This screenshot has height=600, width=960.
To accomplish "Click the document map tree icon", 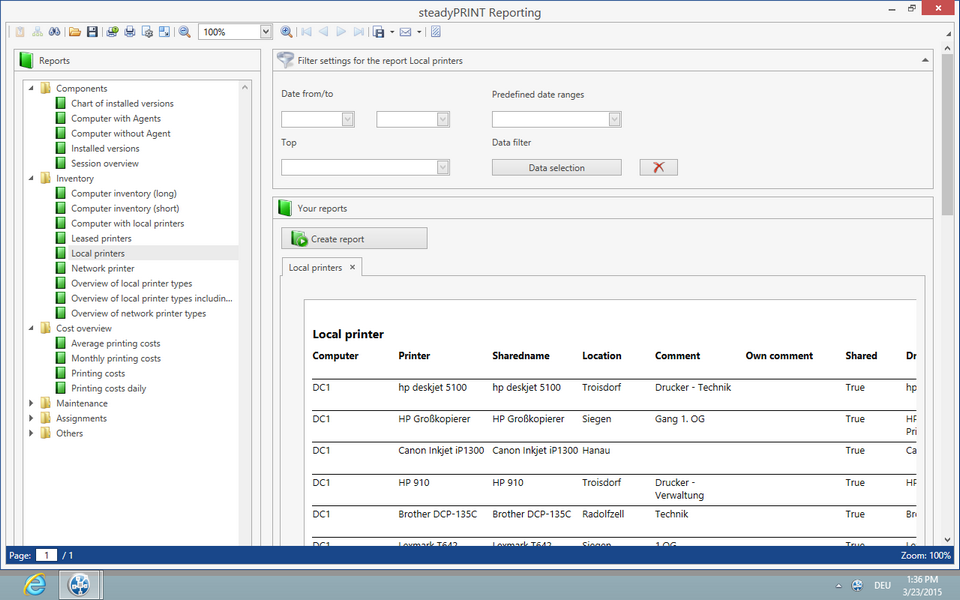I will 37,32.
